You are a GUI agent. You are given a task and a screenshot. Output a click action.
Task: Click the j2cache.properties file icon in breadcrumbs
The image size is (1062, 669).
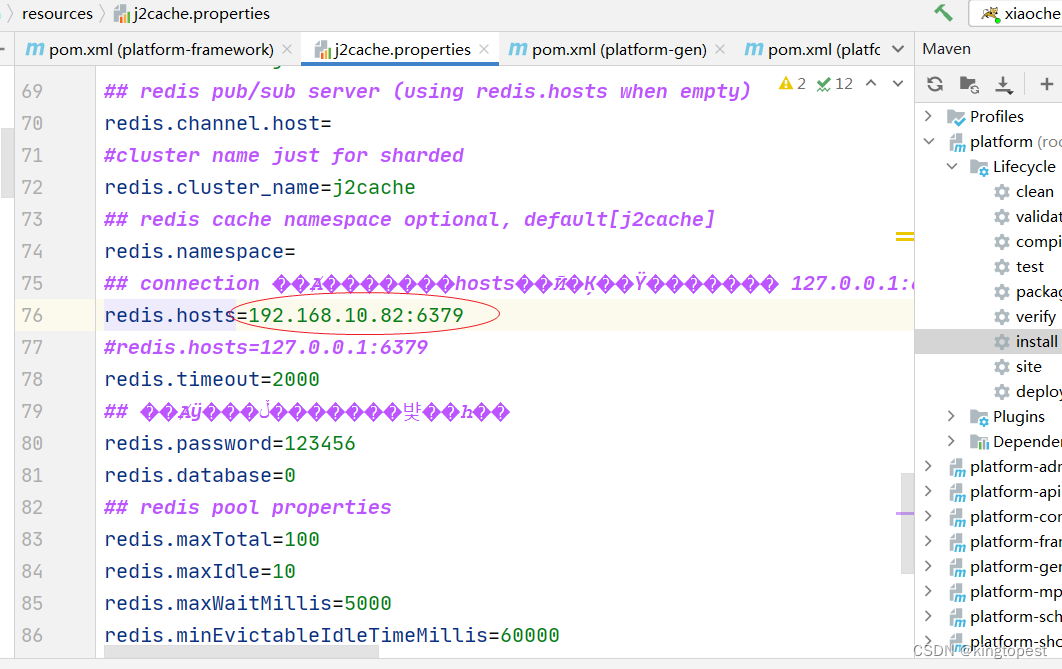[x=121, y=14]
